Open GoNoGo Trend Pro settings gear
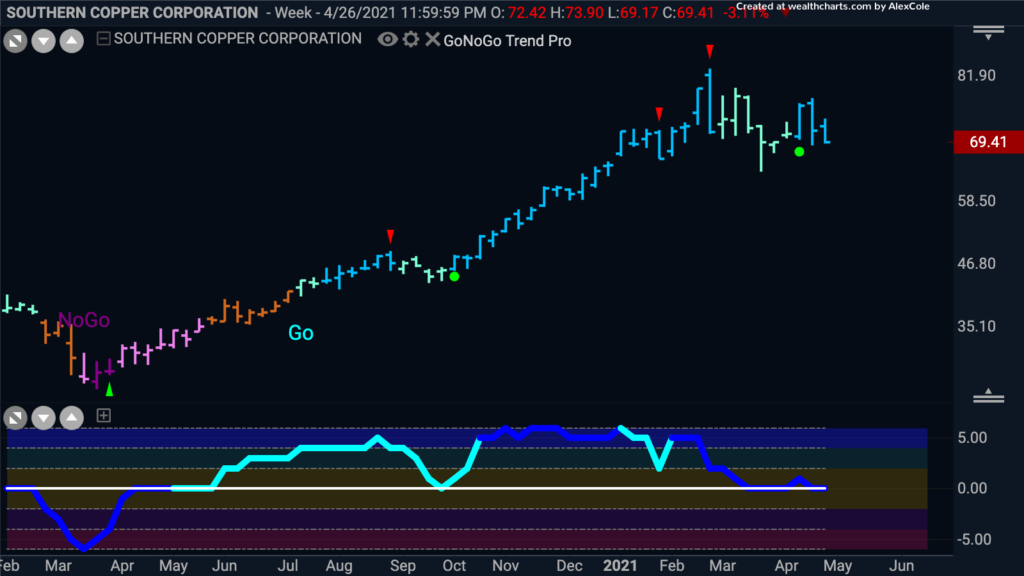The width and height of the screenshot is (1024, 576). pyautogui.click(x=410, y=40)
